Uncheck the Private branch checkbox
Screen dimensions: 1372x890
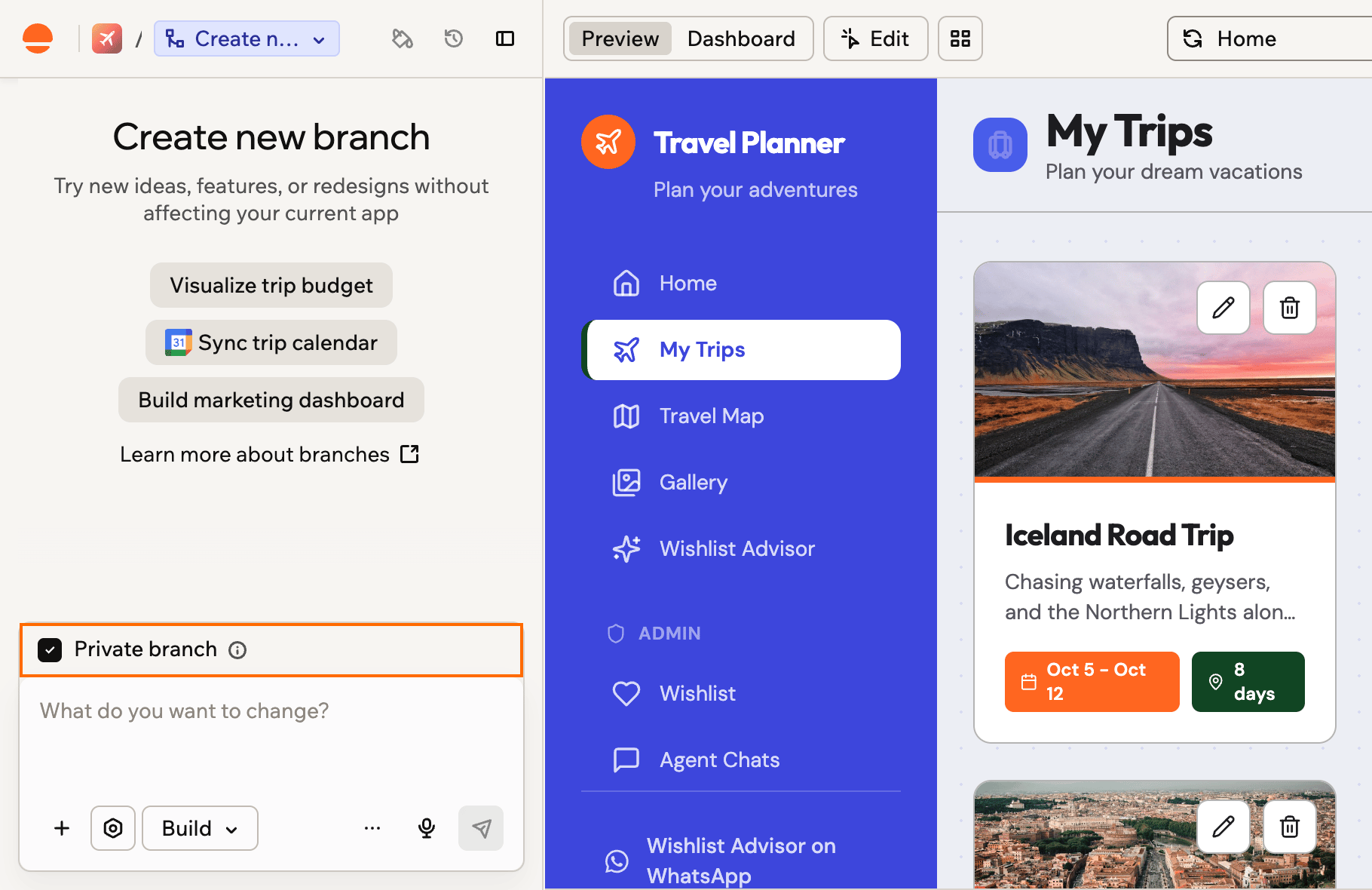point(50,650)
